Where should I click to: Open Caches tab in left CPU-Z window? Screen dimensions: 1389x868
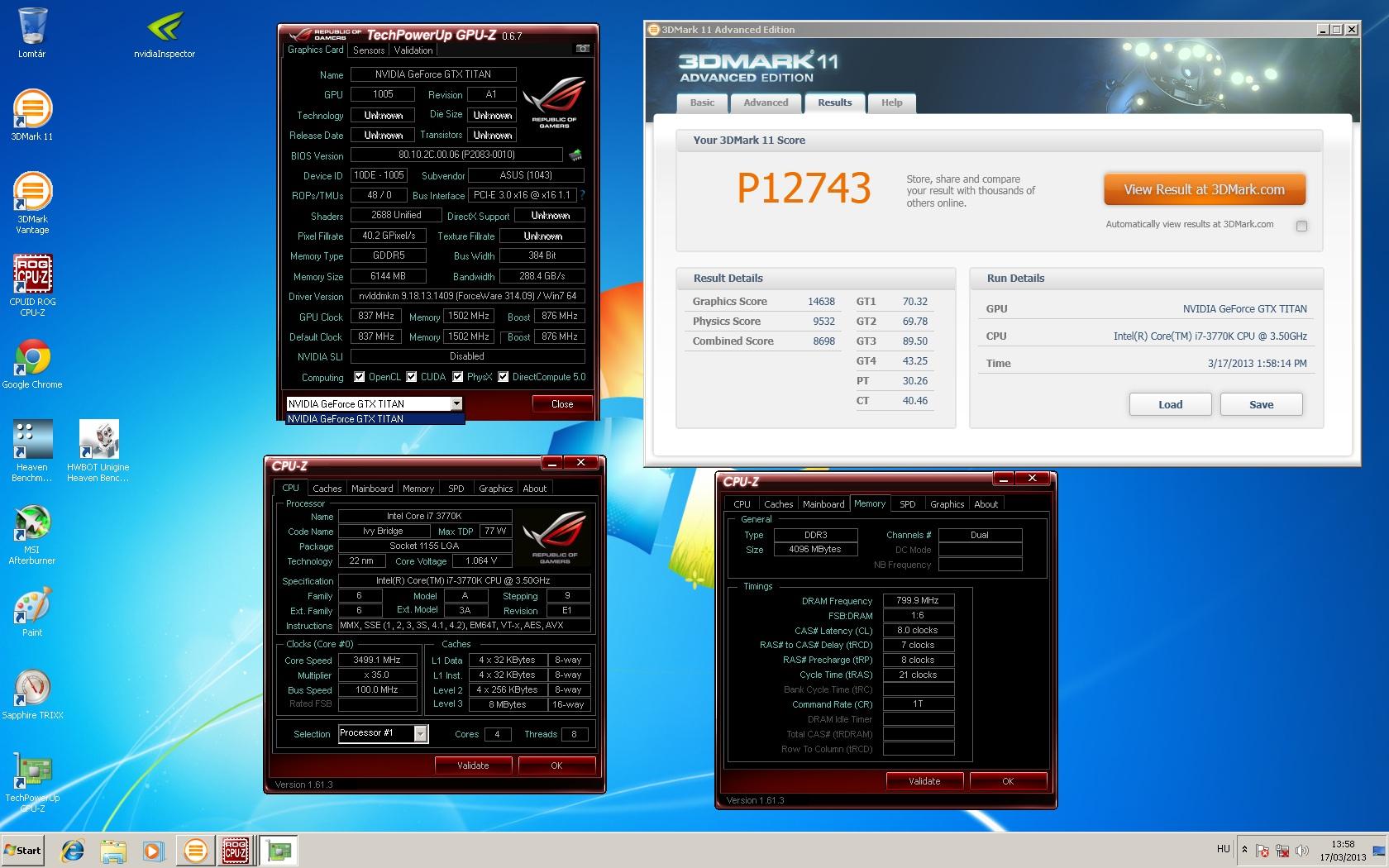(x=327, y=489)
